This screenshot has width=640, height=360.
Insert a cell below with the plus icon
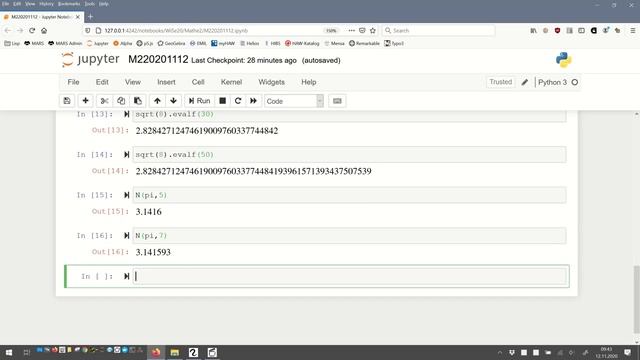coord(85,101)
